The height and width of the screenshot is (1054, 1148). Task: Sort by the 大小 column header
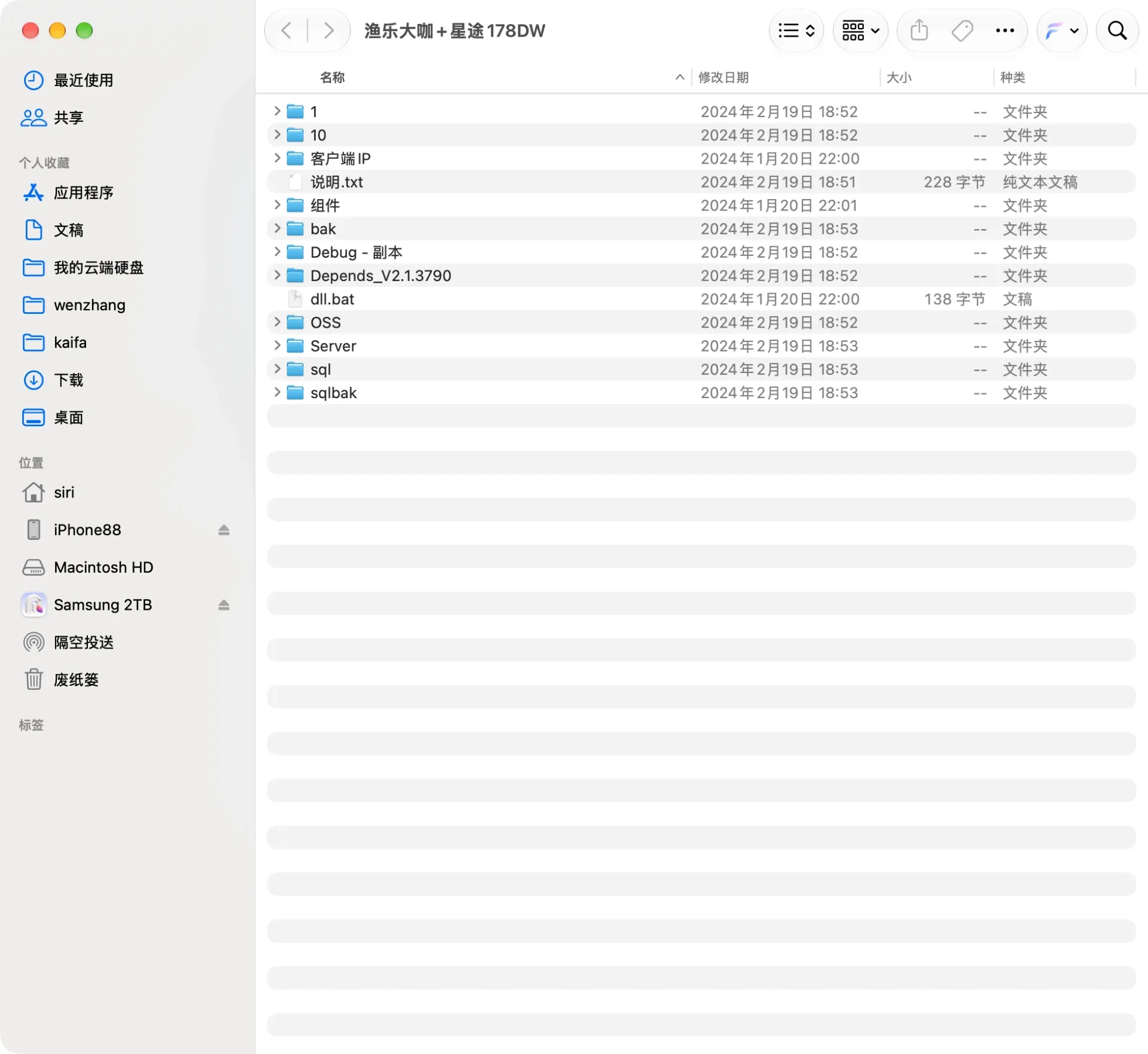899,77
